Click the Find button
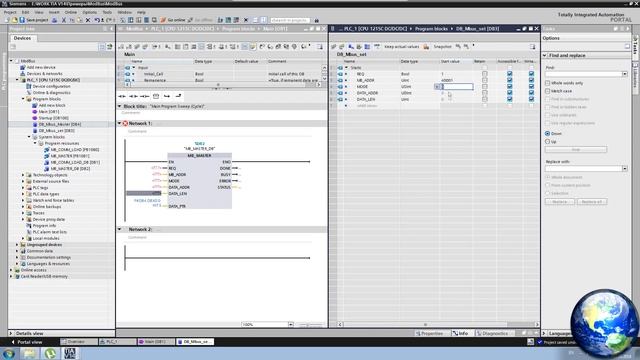640x360 pixels. pyautogui.click(x=576, y=150)
